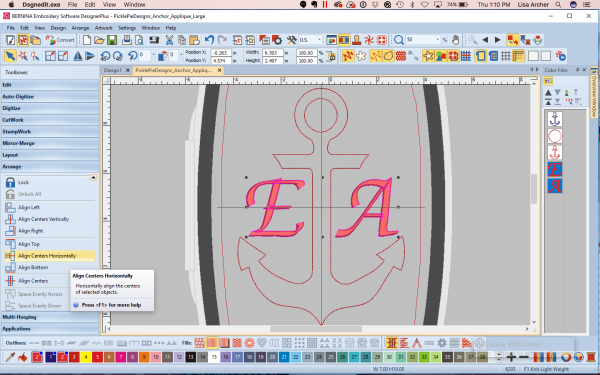Expand the Mirror-Merge toolbox
Image resolution: width=600 pixels, height=375 pixels.
[x=50, y=143]
